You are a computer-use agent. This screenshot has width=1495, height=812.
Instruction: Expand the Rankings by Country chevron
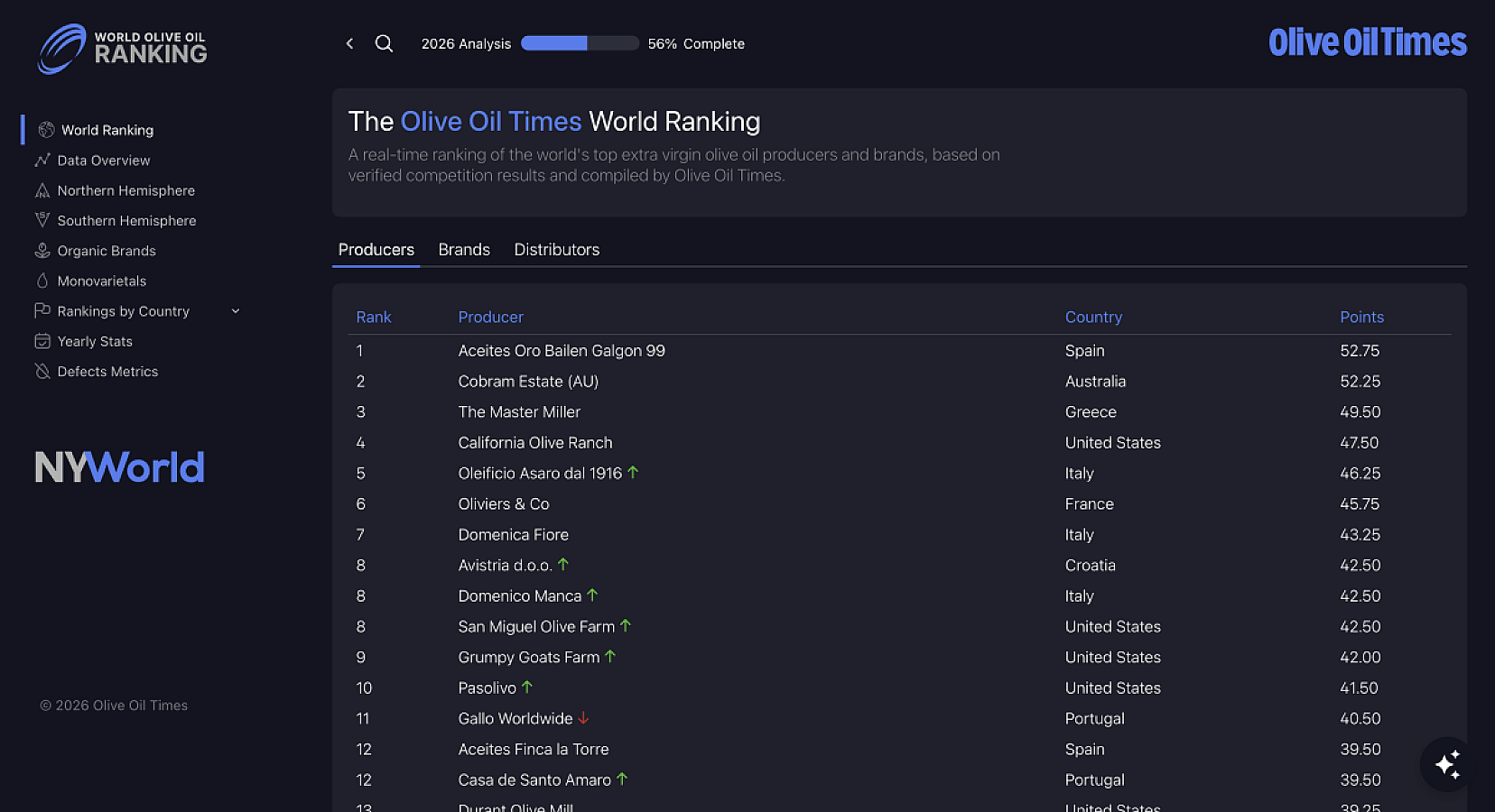point(236,311)
